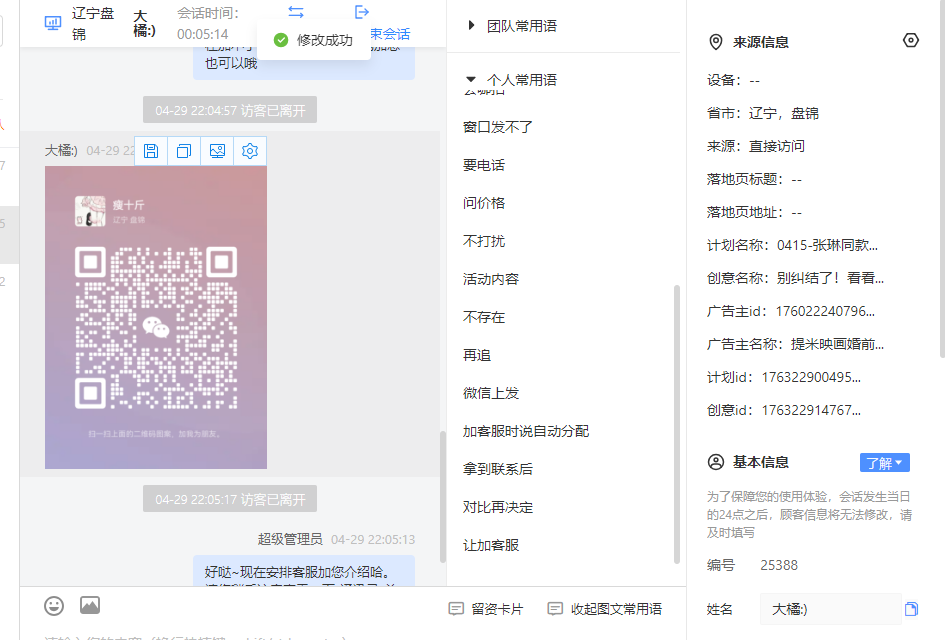Select the 问价格 quick phrase
The width and height of the screenshot is (945, 640).
coord(483,203)
